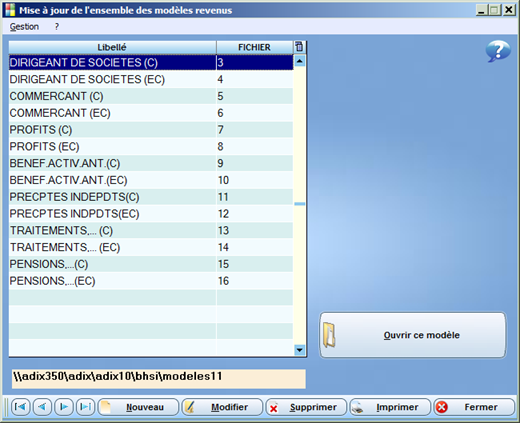Select row COMMERCANT (EC)
This screenshot has width=520, height=423.
pyautogui.click(x=151, y=113)
